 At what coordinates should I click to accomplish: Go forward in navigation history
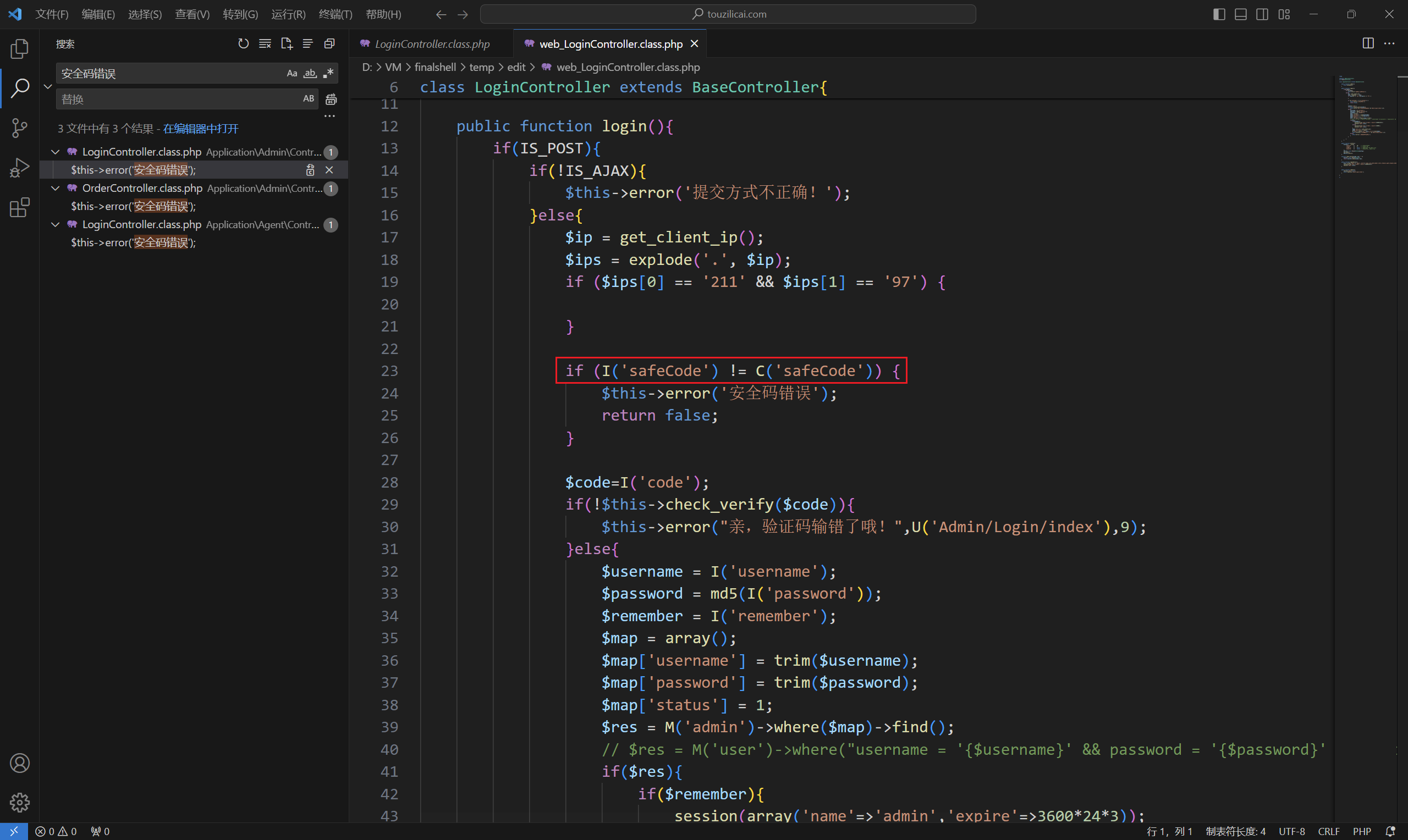tap(463, 14)
